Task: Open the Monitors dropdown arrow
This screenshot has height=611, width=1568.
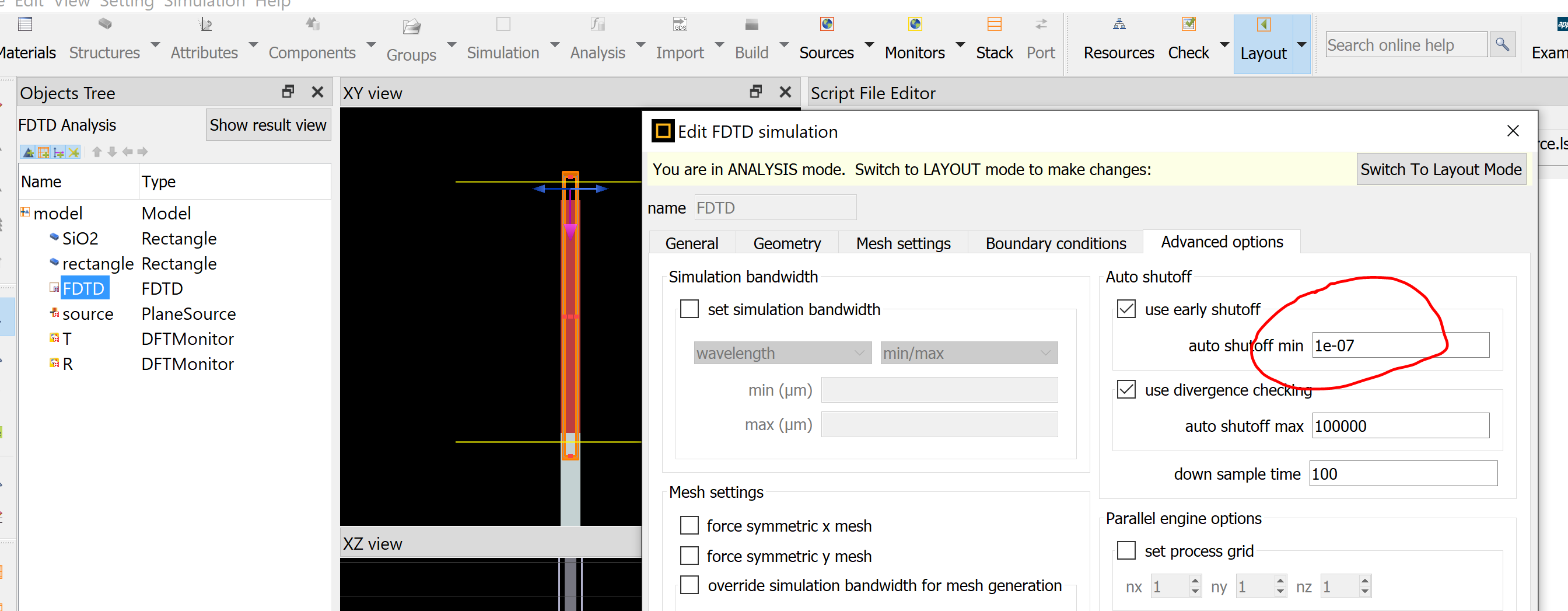Action: pos(960,44)
